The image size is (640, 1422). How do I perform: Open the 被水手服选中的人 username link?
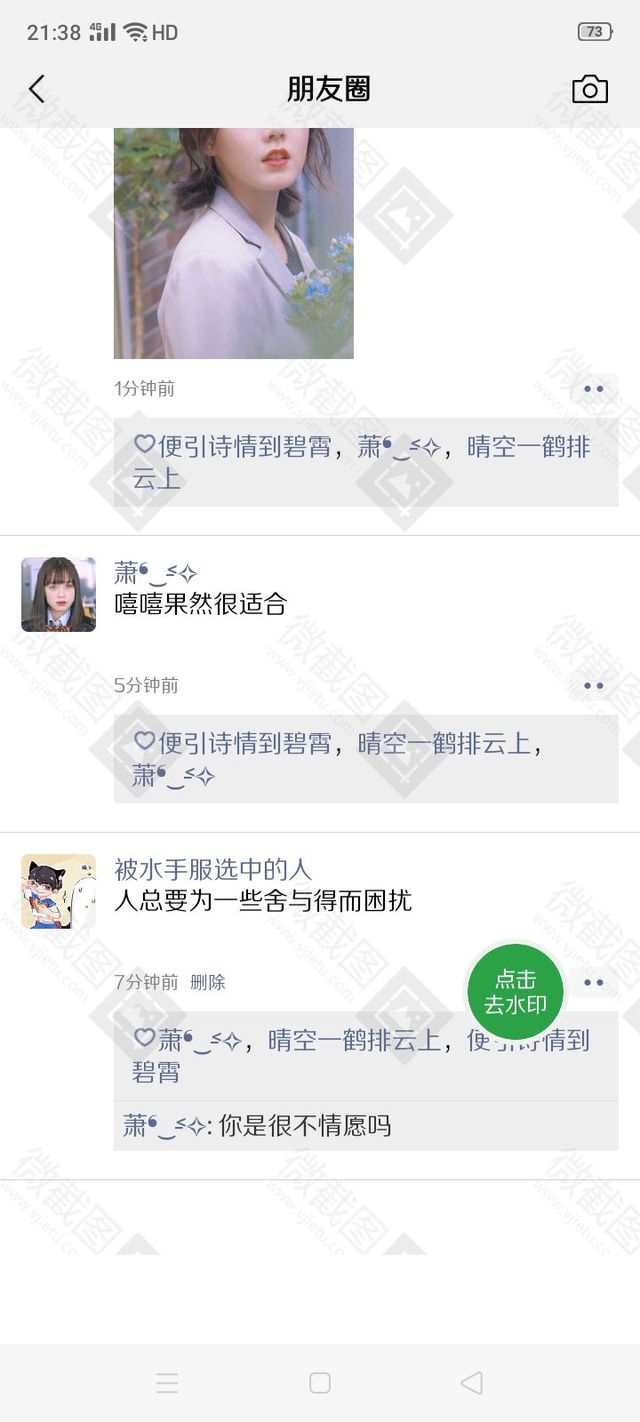pyautogui.click(x=213, y=869)
